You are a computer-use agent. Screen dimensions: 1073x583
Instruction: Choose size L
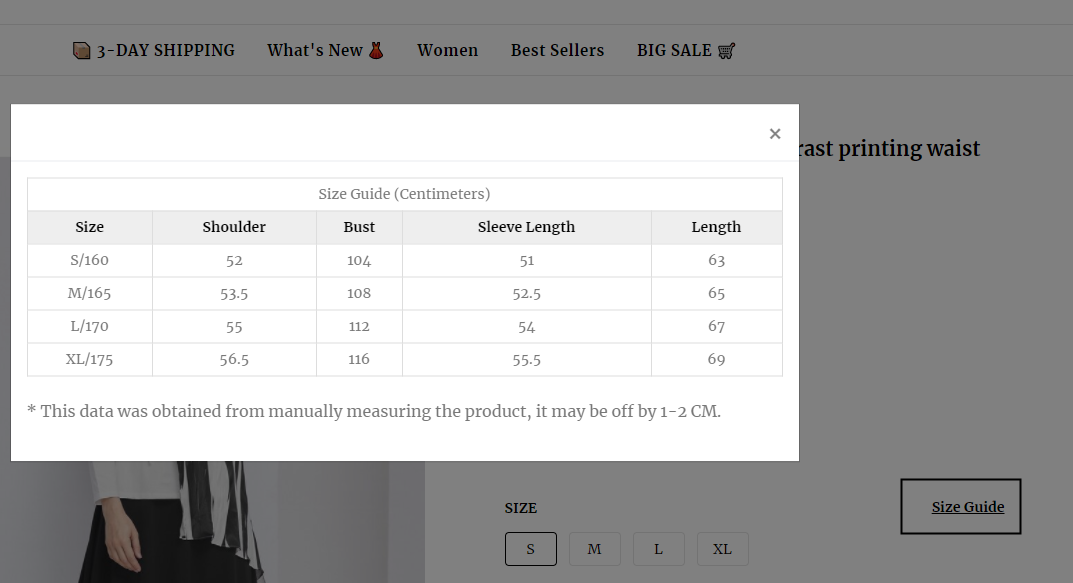658,549
